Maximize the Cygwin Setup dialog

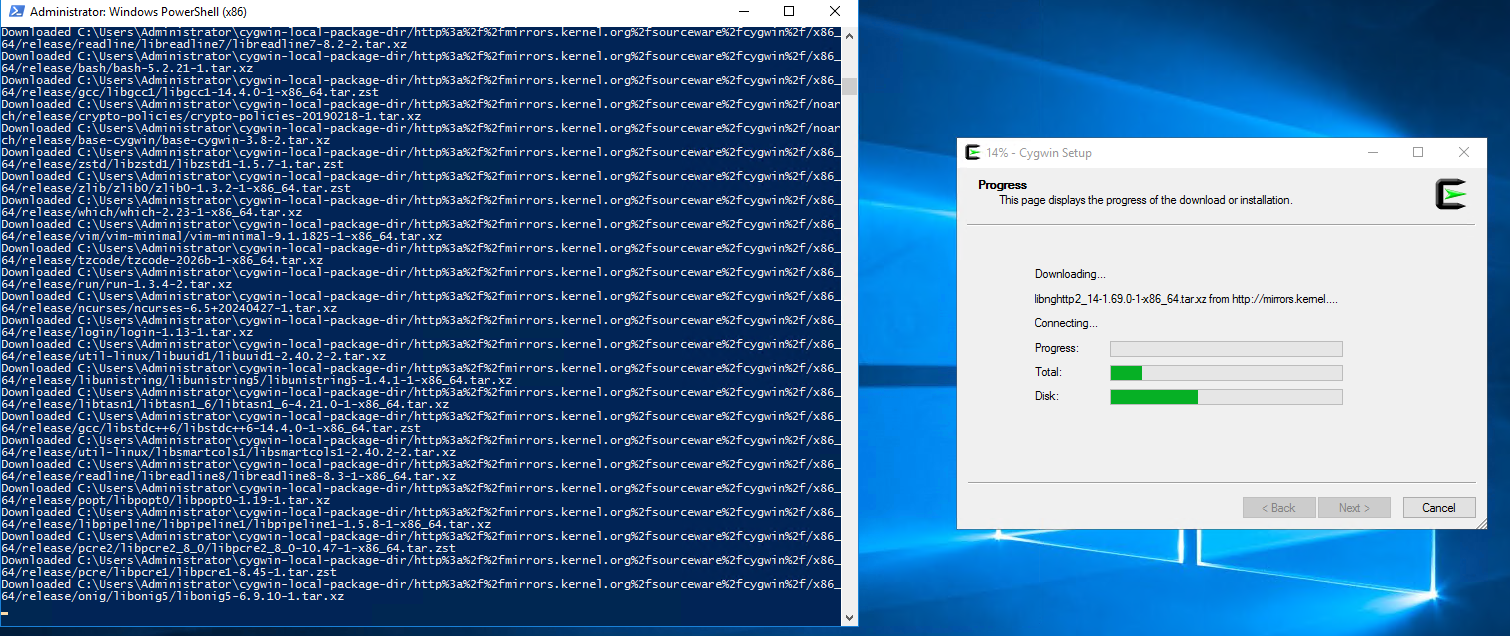1418,152
